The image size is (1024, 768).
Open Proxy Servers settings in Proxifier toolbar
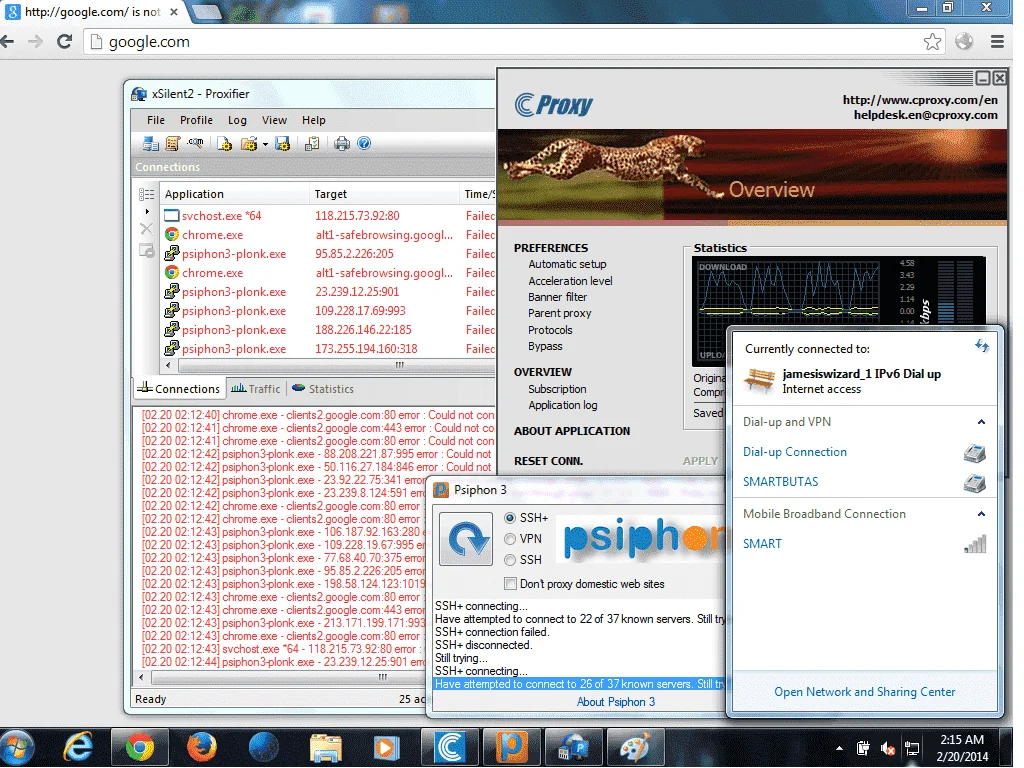pyautogui.click(x=151, y=144)
